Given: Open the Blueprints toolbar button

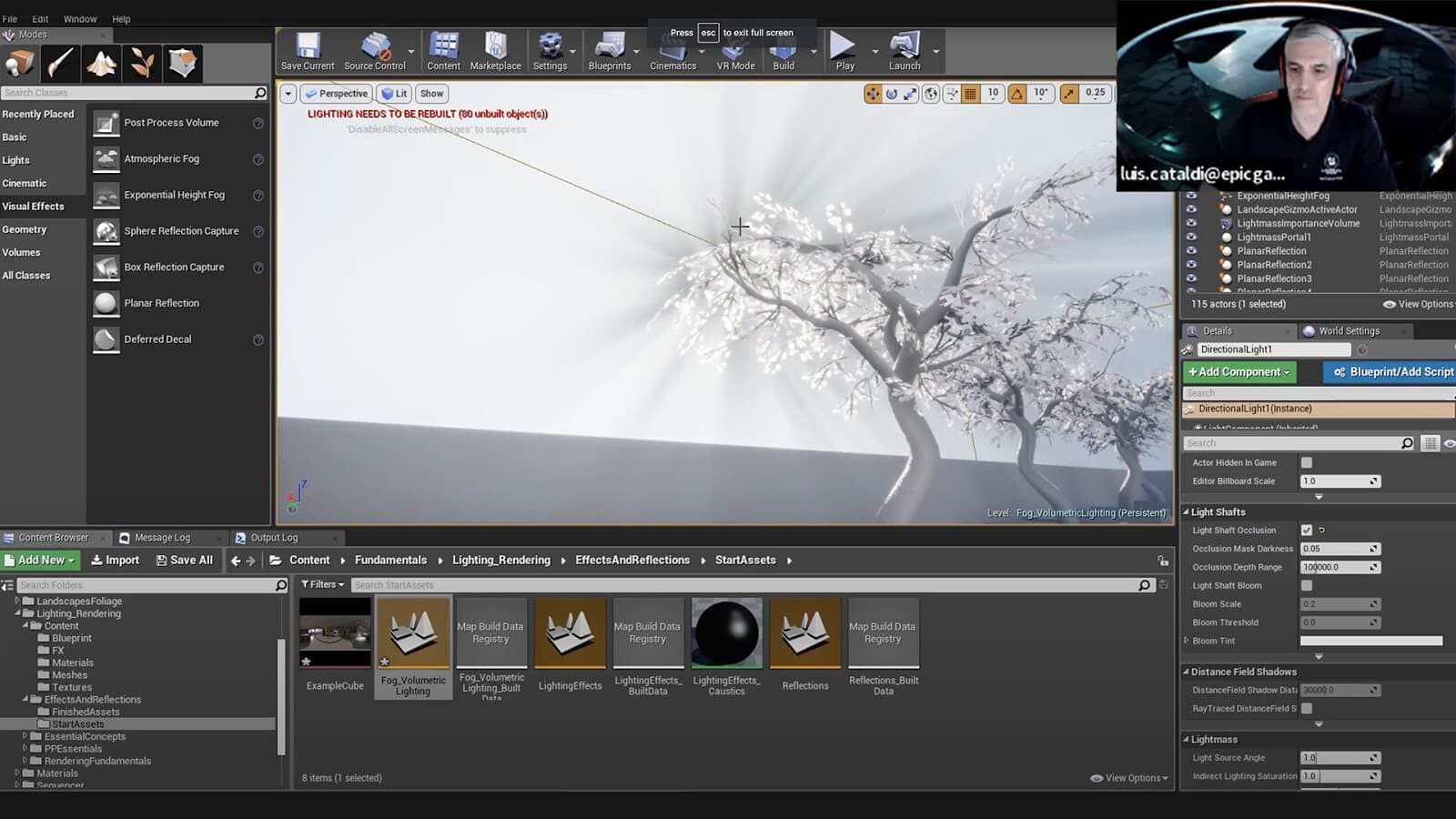Looking at the screenshot, I should click(610, 52).
